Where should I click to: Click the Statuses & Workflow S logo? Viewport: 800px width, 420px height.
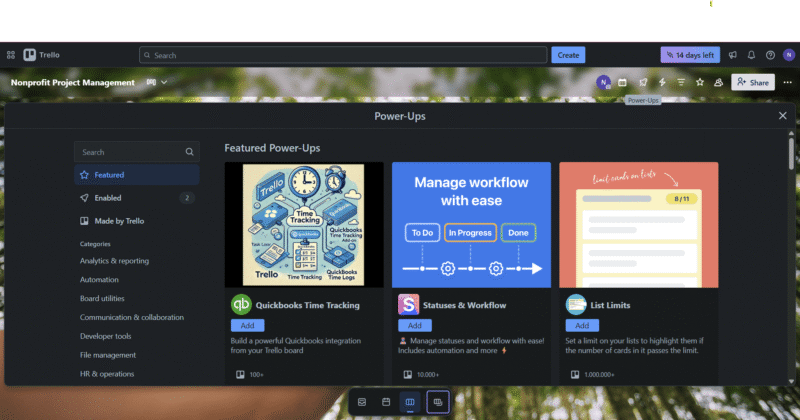[409, 305]
